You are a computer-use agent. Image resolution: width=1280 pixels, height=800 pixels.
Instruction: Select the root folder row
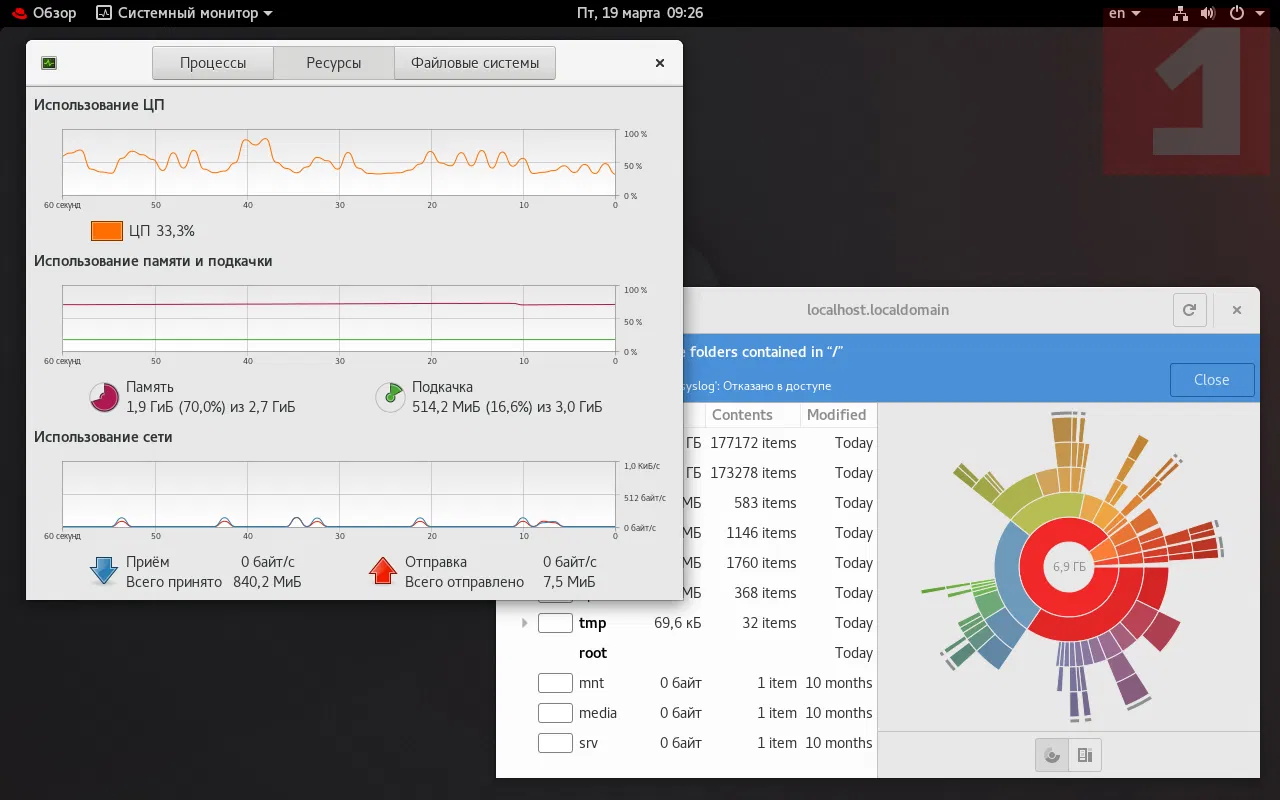coord(687,653)
